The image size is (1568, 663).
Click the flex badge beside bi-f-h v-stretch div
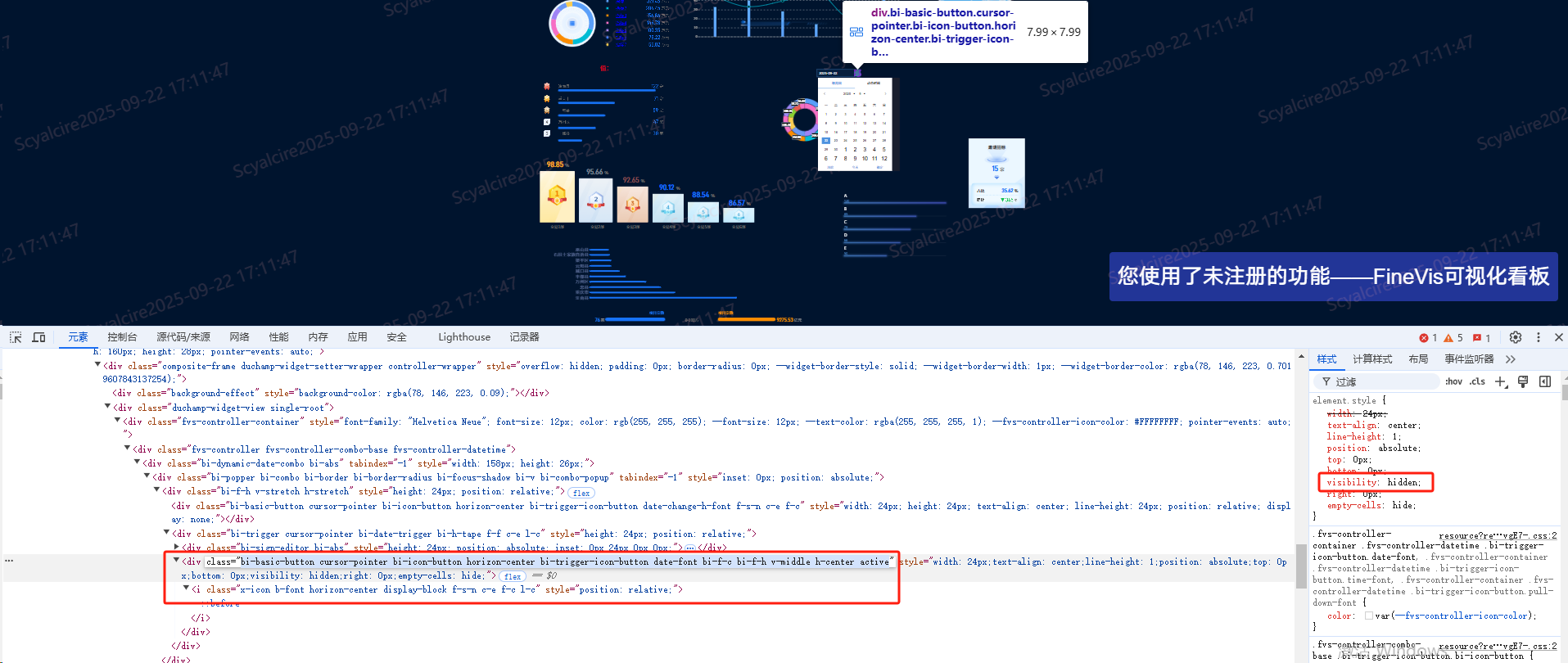pos(581,493)
